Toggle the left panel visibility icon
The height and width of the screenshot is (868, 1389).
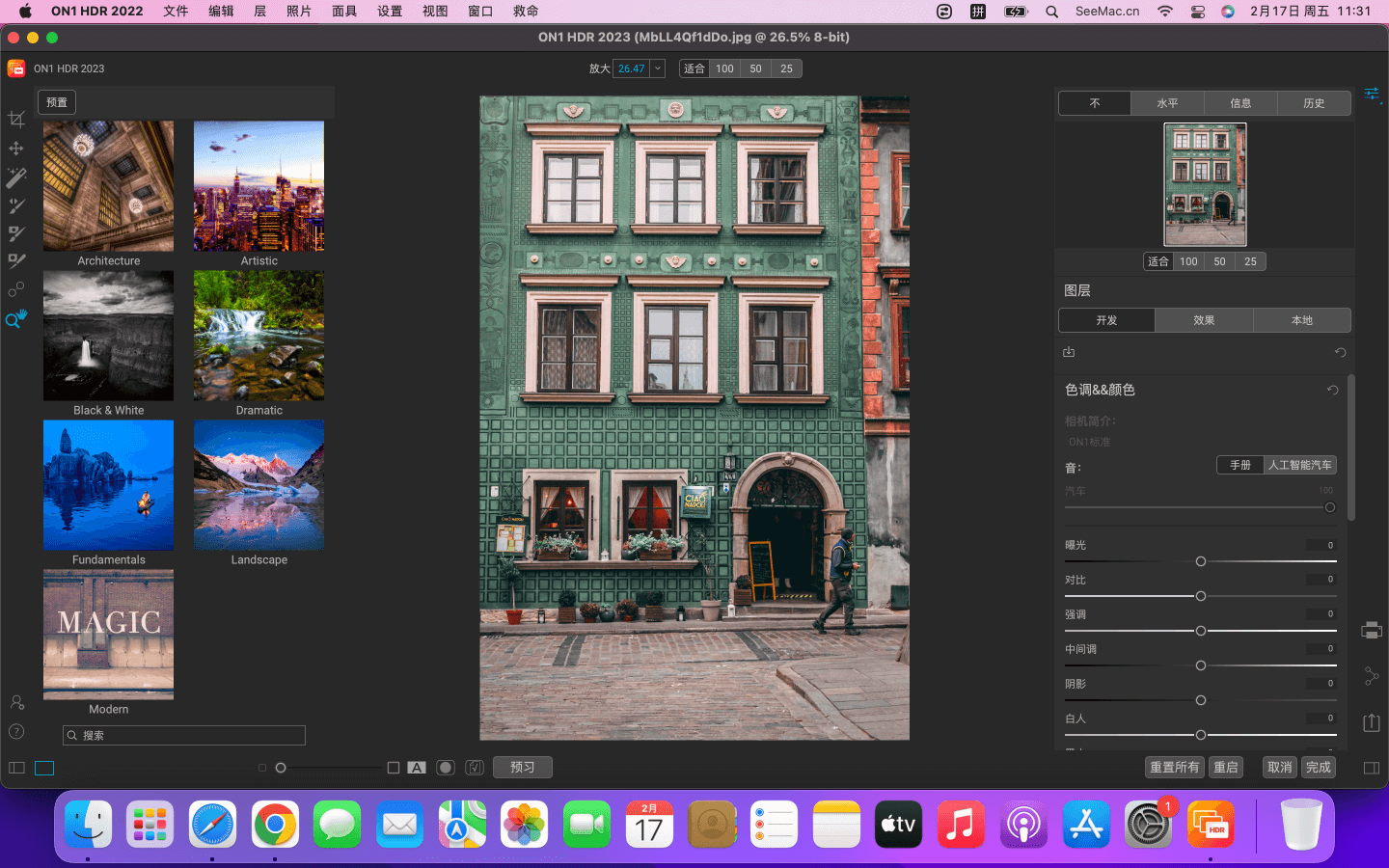click(x=17, y=768)
